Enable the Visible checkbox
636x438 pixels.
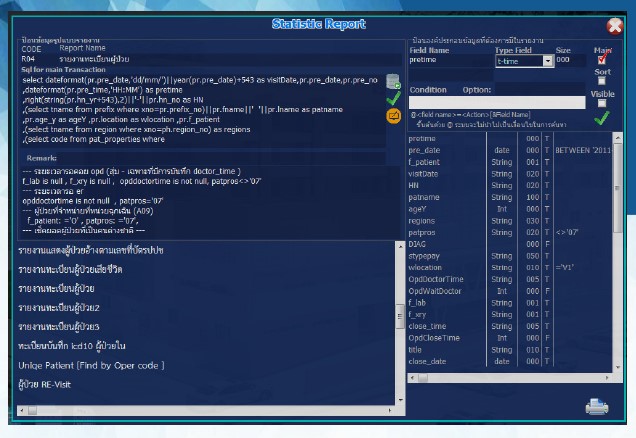[601, 102]
